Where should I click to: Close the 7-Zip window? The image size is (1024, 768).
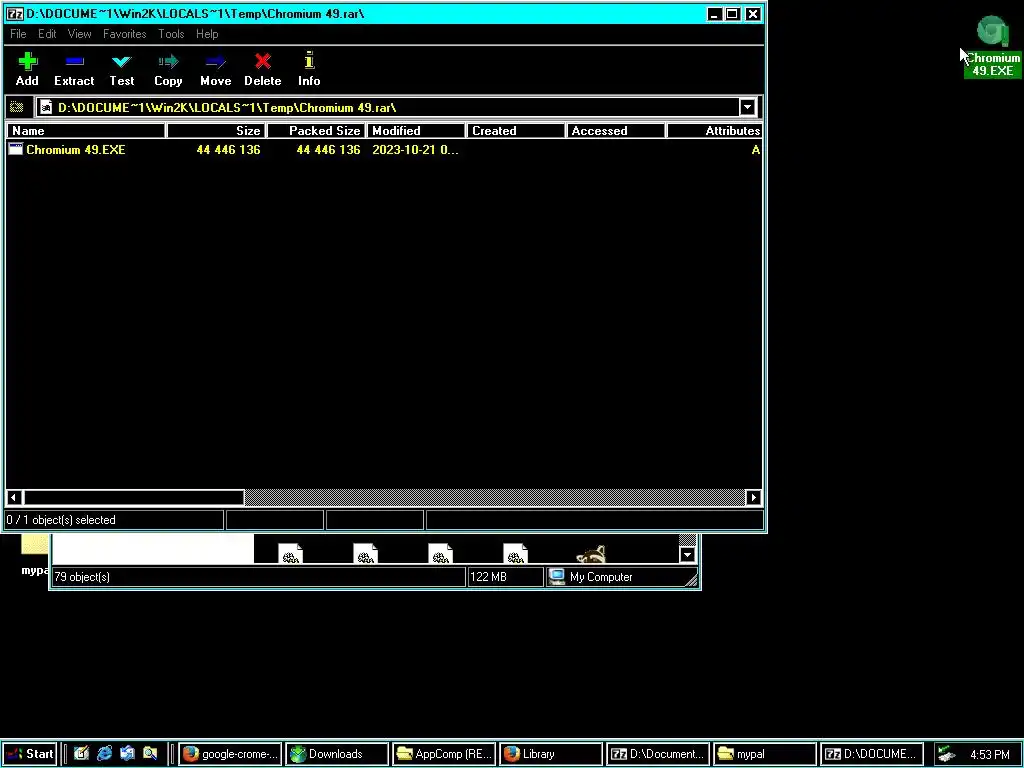click(753, 14)
